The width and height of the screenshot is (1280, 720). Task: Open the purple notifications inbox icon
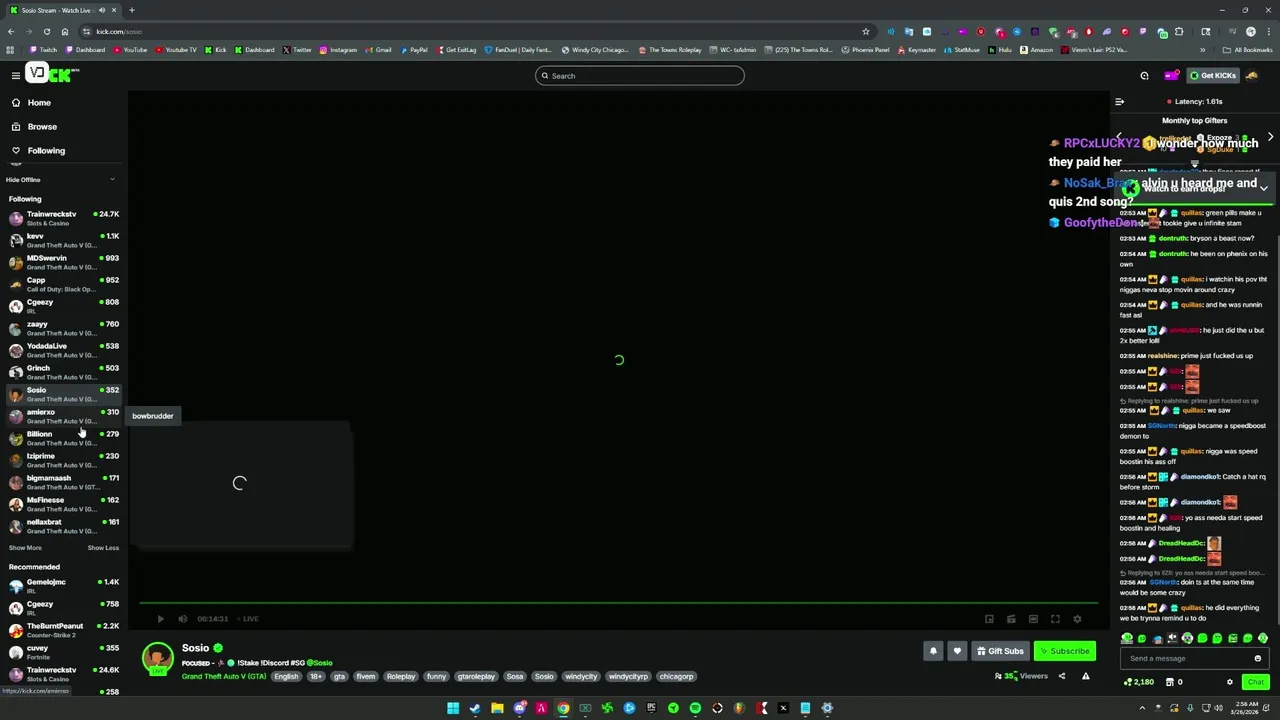[x=1171, y=75]
